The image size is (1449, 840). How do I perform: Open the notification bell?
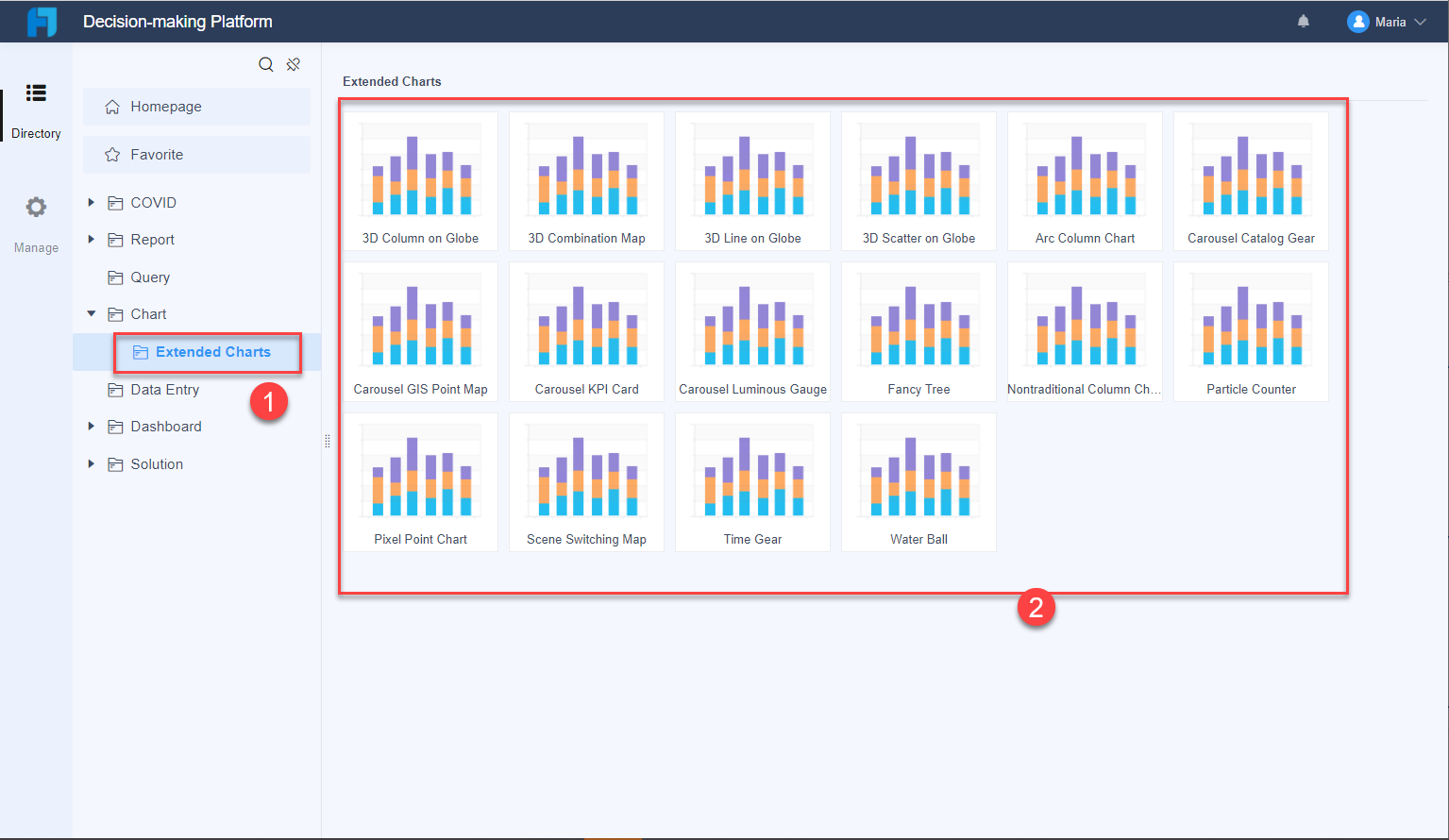[x=1304, y=21]
